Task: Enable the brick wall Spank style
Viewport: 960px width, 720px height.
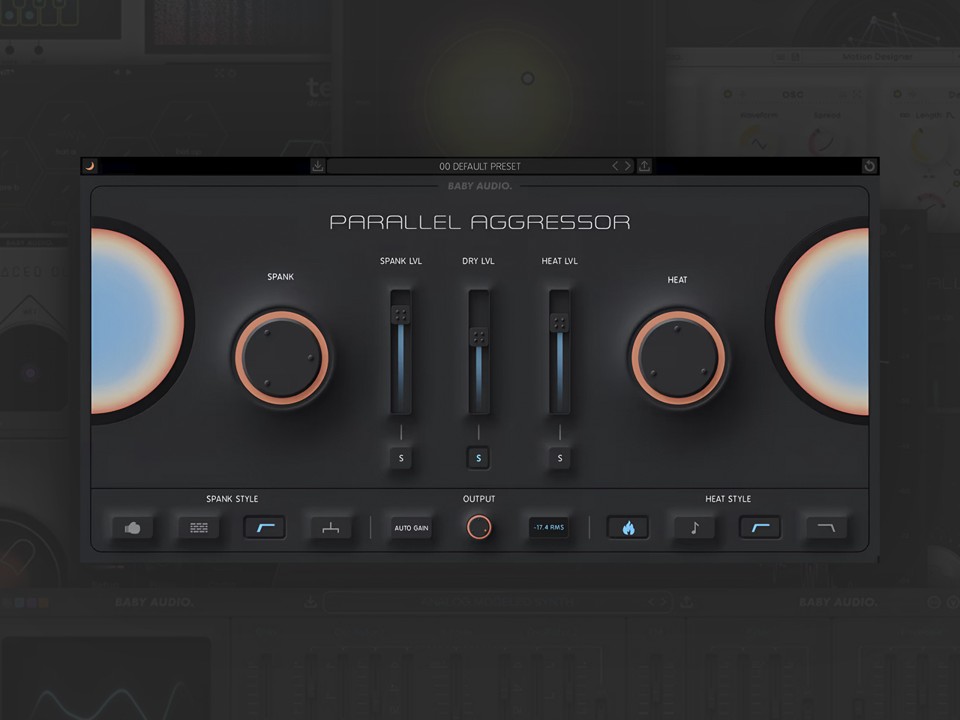Action: pos(199,528)
